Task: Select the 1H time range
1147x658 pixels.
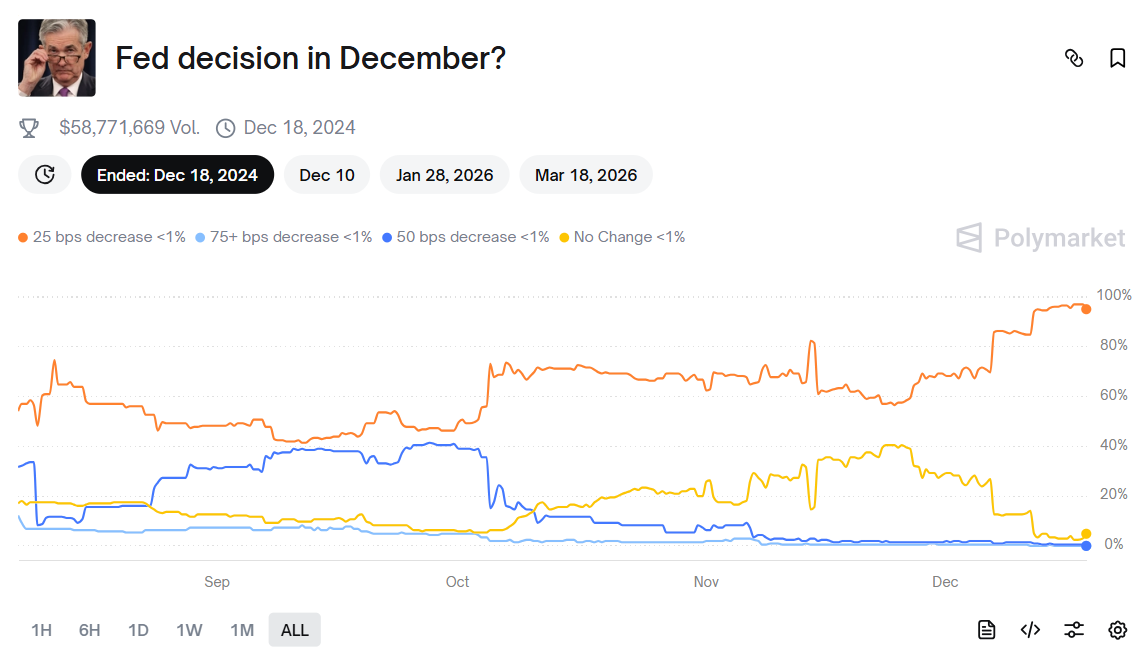Action: pyautogui.click(x=41, y=630)
